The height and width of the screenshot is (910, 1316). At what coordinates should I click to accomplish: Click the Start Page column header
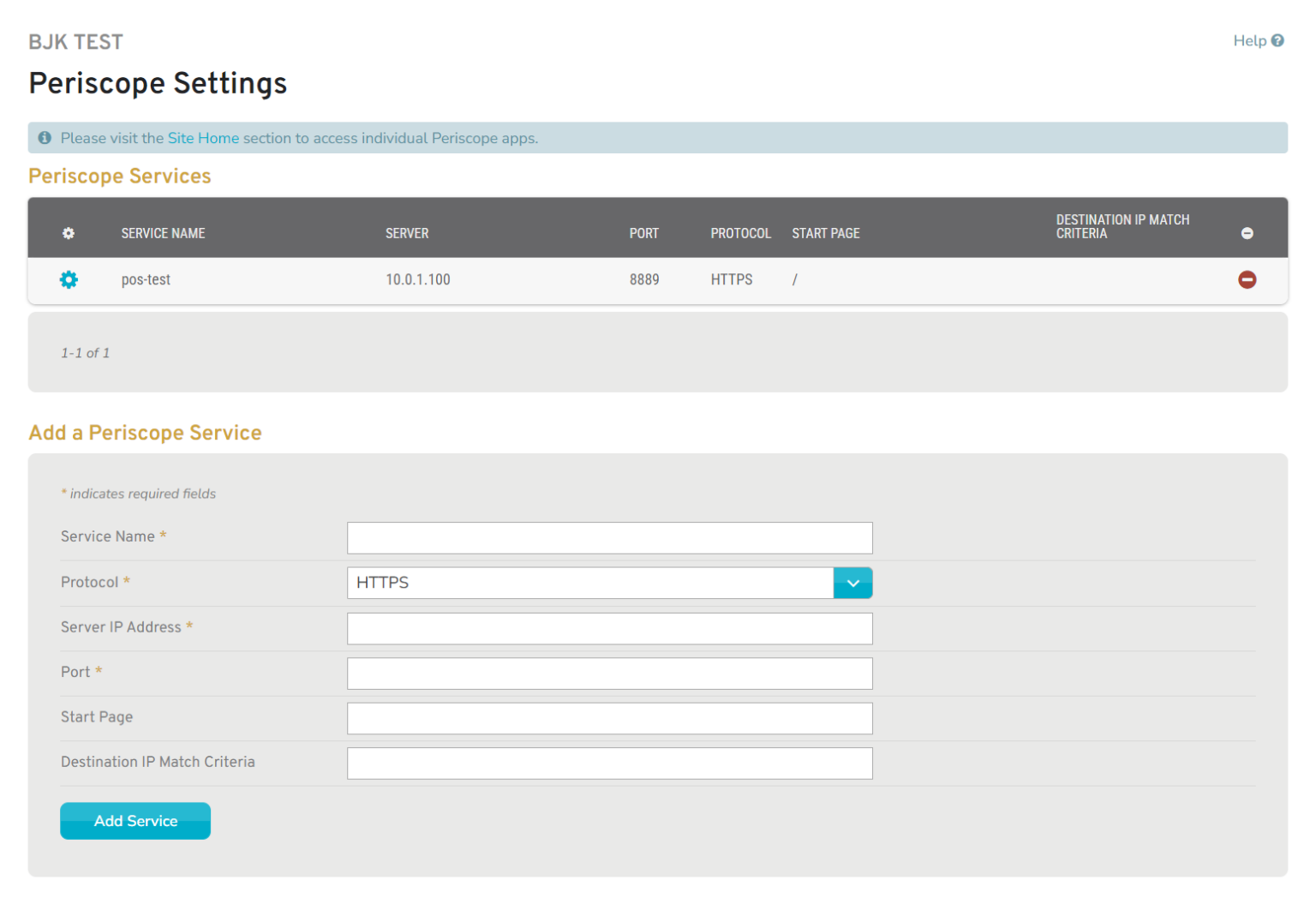825,233
